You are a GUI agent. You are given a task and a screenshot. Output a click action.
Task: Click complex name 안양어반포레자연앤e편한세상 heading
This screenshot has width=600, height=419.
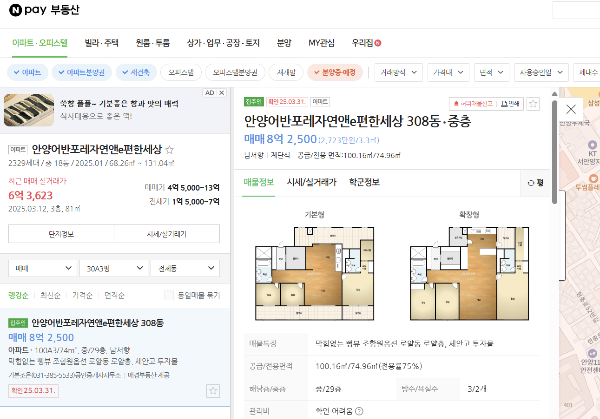click(x=97, y=149)
